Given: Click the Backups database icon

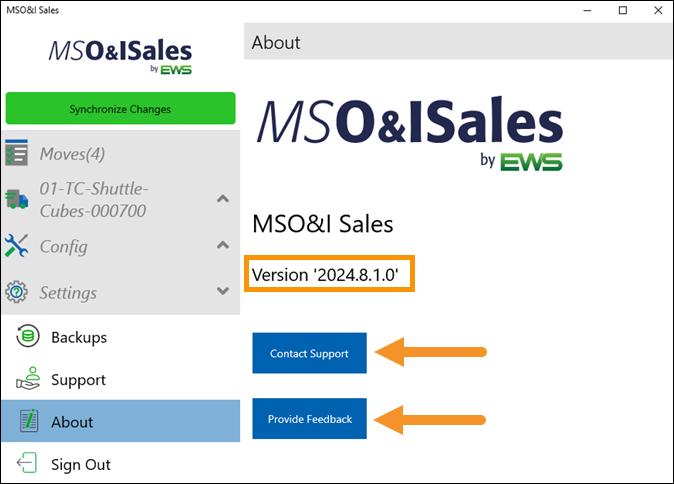Looking at the screenshot, I should 28,336.
